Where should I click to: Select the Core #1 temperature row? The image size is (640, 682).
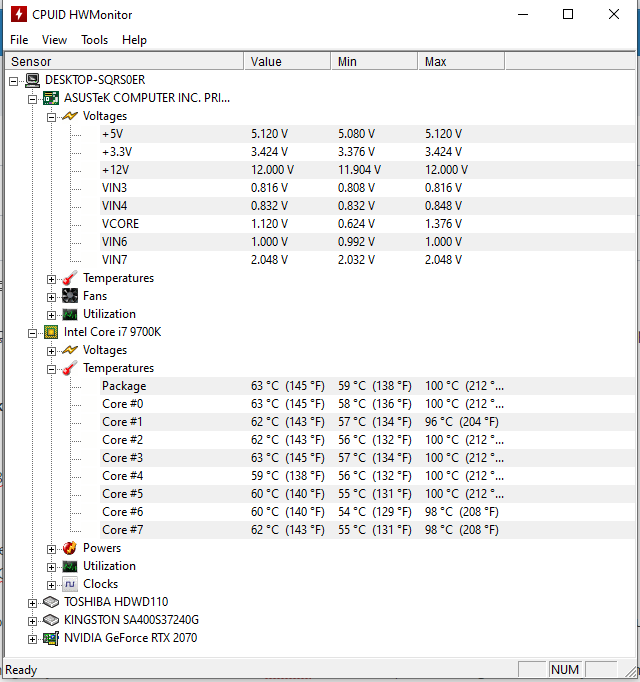point(367,422)
